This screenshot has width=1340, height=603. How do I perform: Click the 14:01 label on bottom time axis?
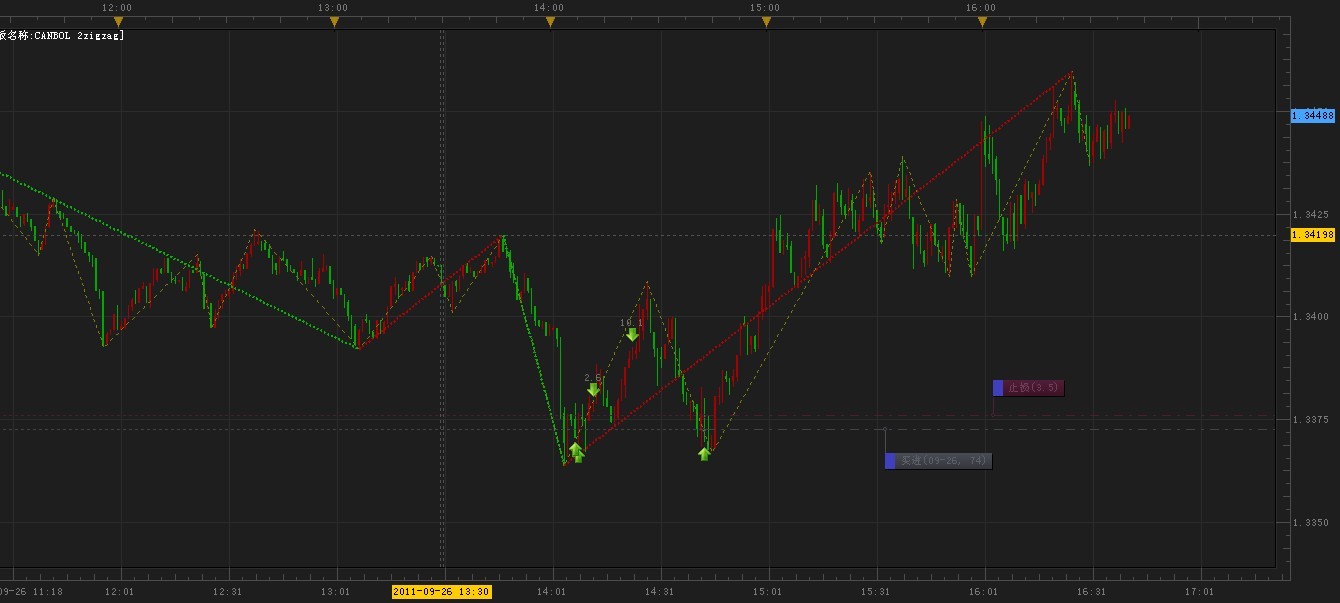tap(552, 592)
